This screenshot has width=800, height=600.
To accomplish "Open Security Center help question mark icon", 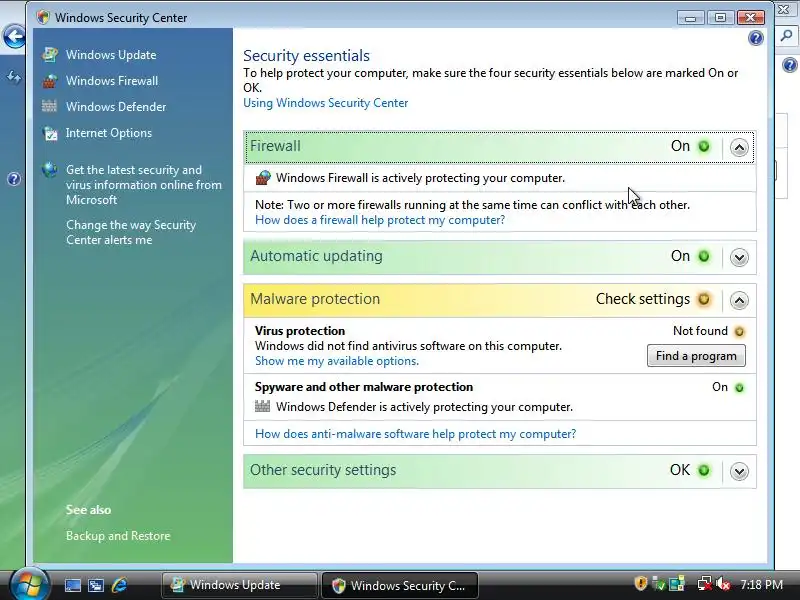I will point(756,38).
